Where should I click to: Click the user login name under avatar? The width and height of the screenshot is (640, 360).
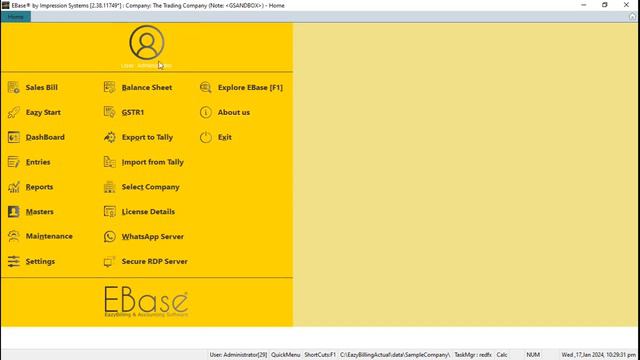coord(146,66)
